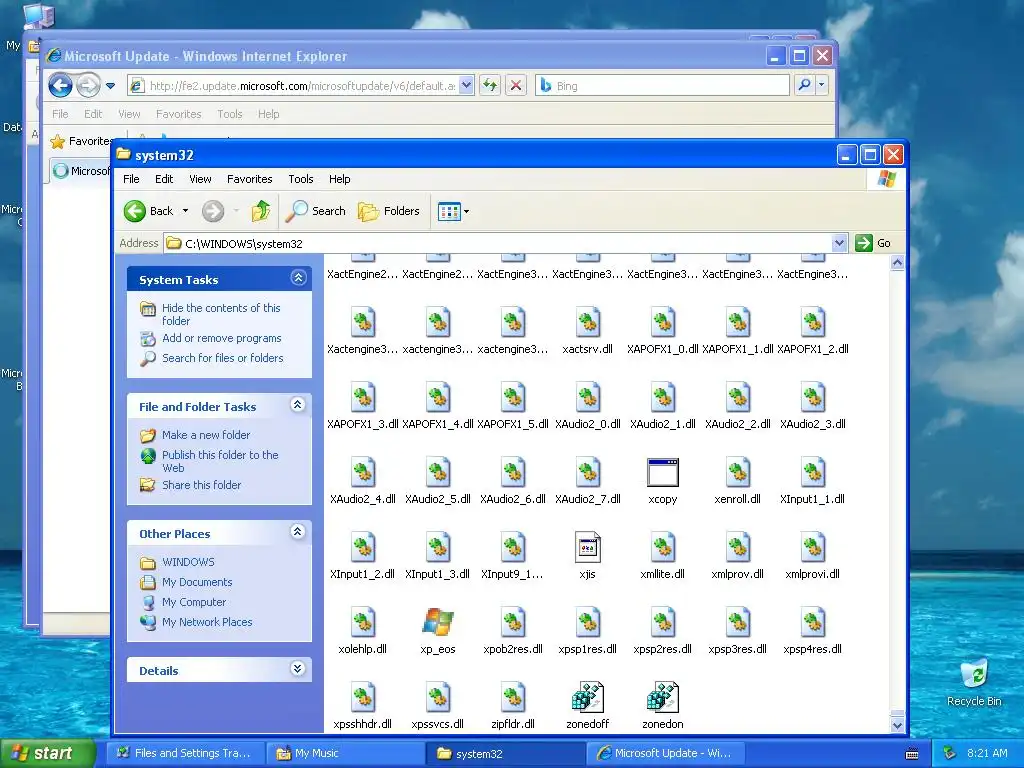Go up one folder level
The image size is (1024, 768).
(261, 211)
